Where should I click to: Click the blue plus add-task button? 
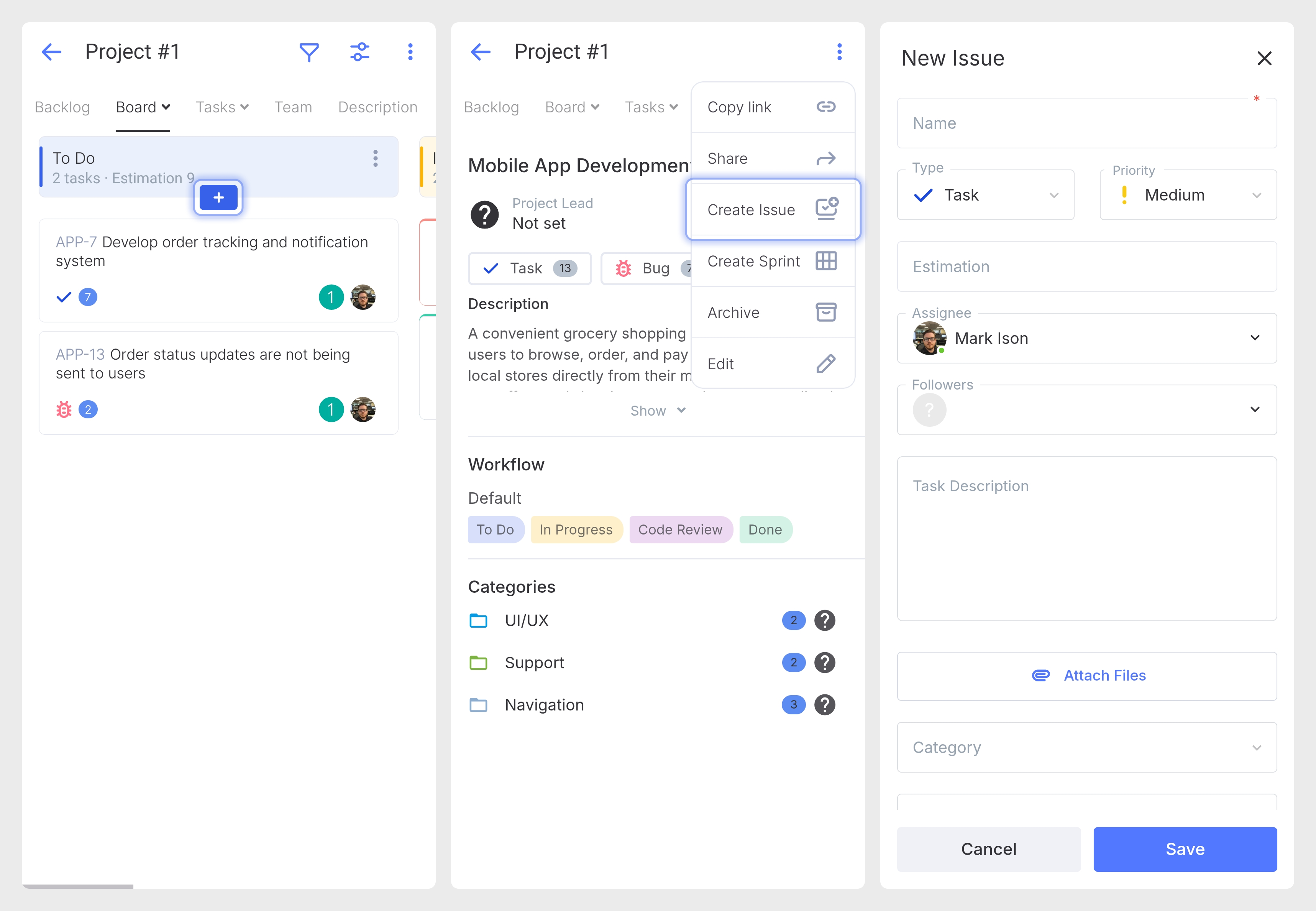click(x=218, y=197)
